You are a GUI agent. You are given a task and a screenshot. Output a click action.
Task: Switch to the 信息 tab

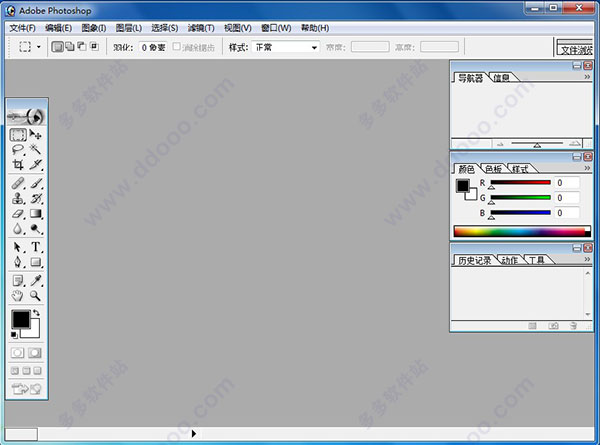501,78
